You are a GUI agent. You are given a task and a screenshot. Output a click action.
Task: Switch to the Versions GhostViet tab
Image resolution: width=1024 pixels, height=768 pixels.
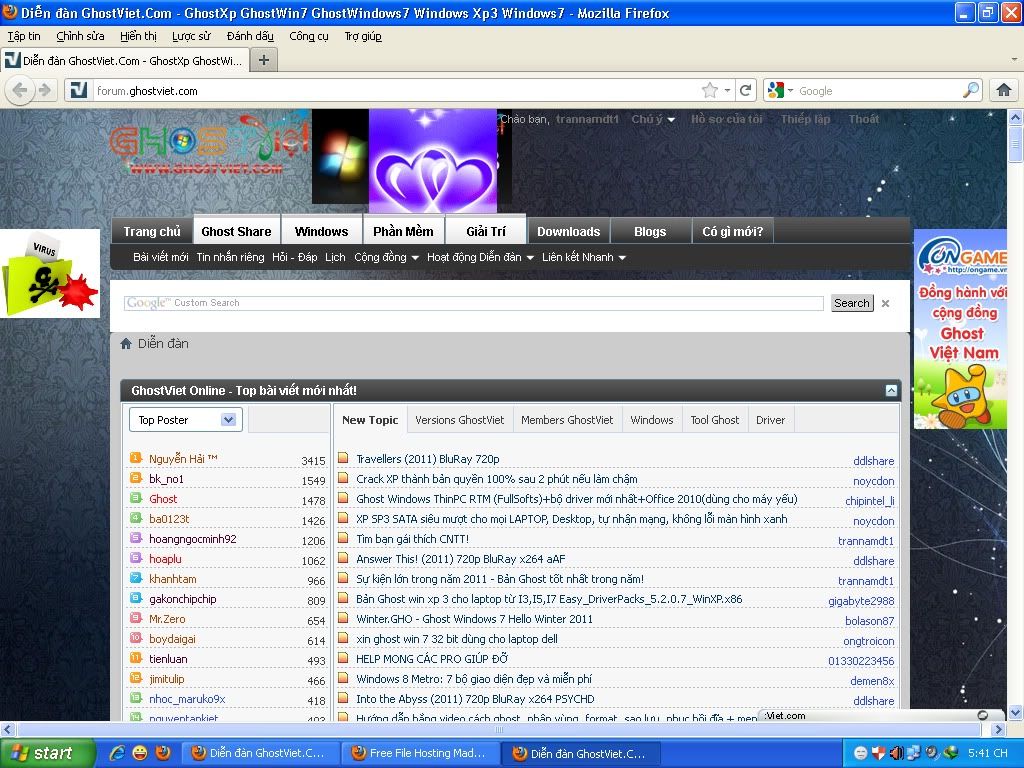[x=460, y=420]
